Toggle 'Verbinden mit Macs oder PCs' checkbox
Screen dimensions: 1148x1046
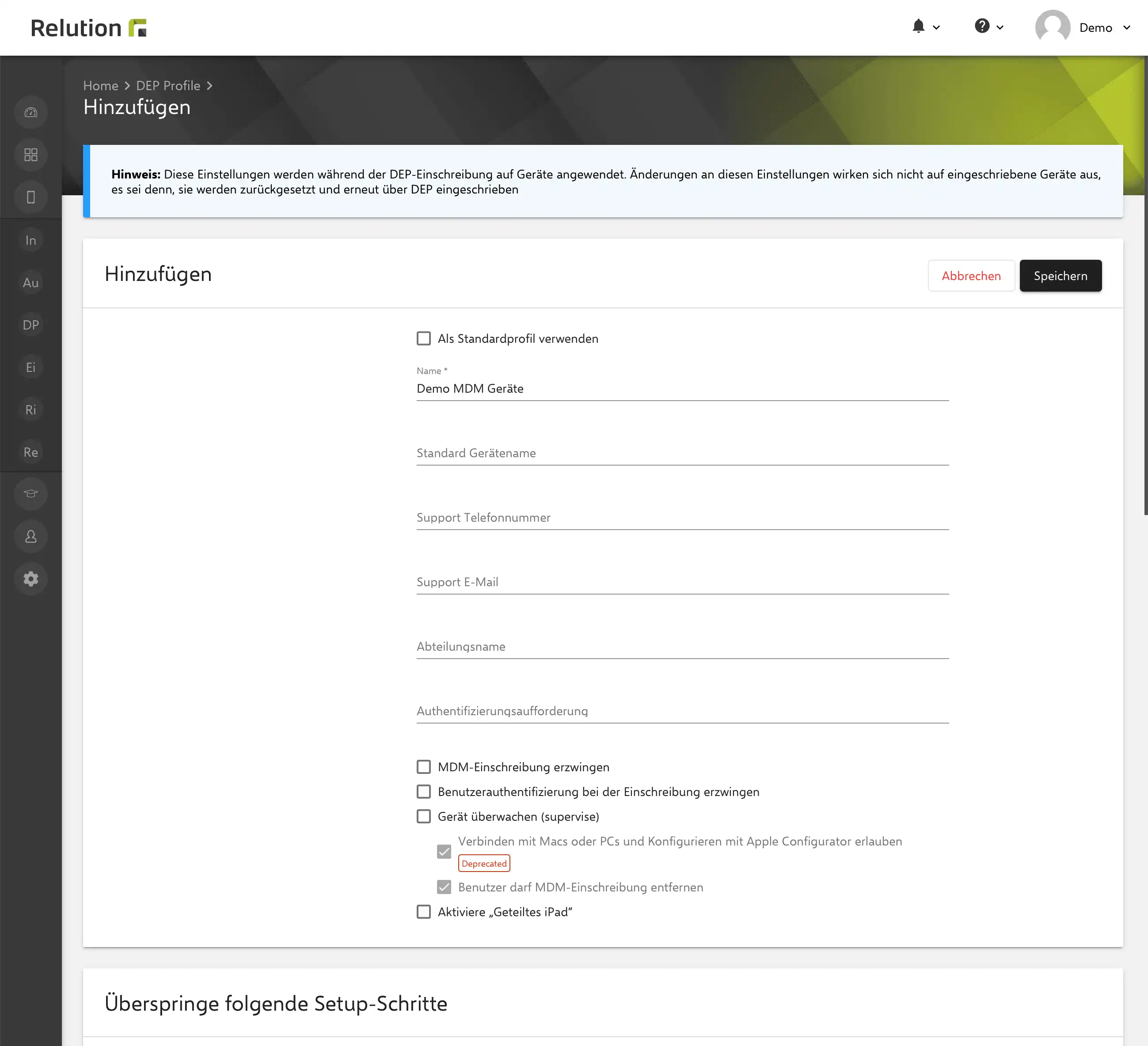[444, 852]
